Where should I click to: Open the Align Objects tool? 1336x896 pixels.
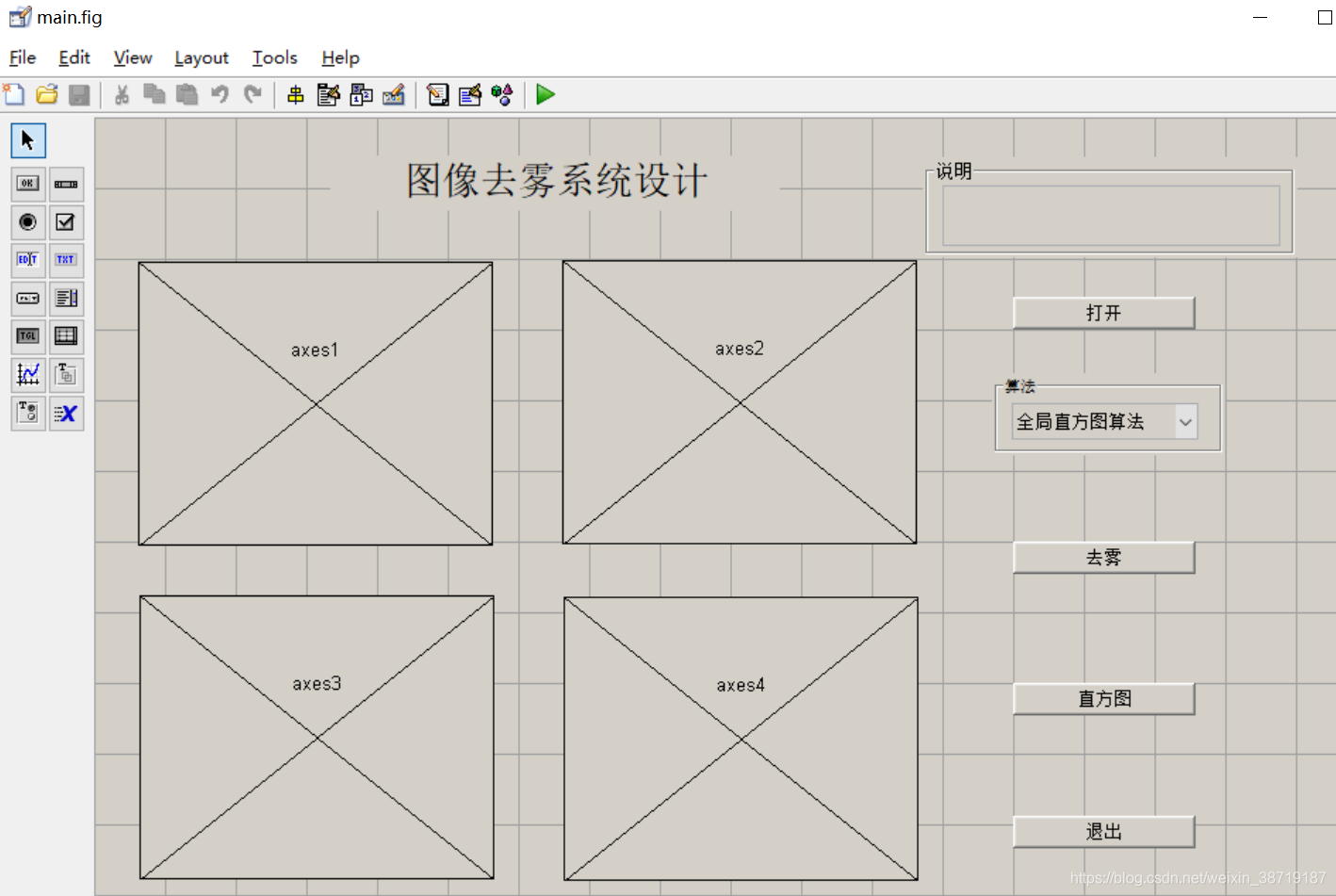click(x=296, y=94)
